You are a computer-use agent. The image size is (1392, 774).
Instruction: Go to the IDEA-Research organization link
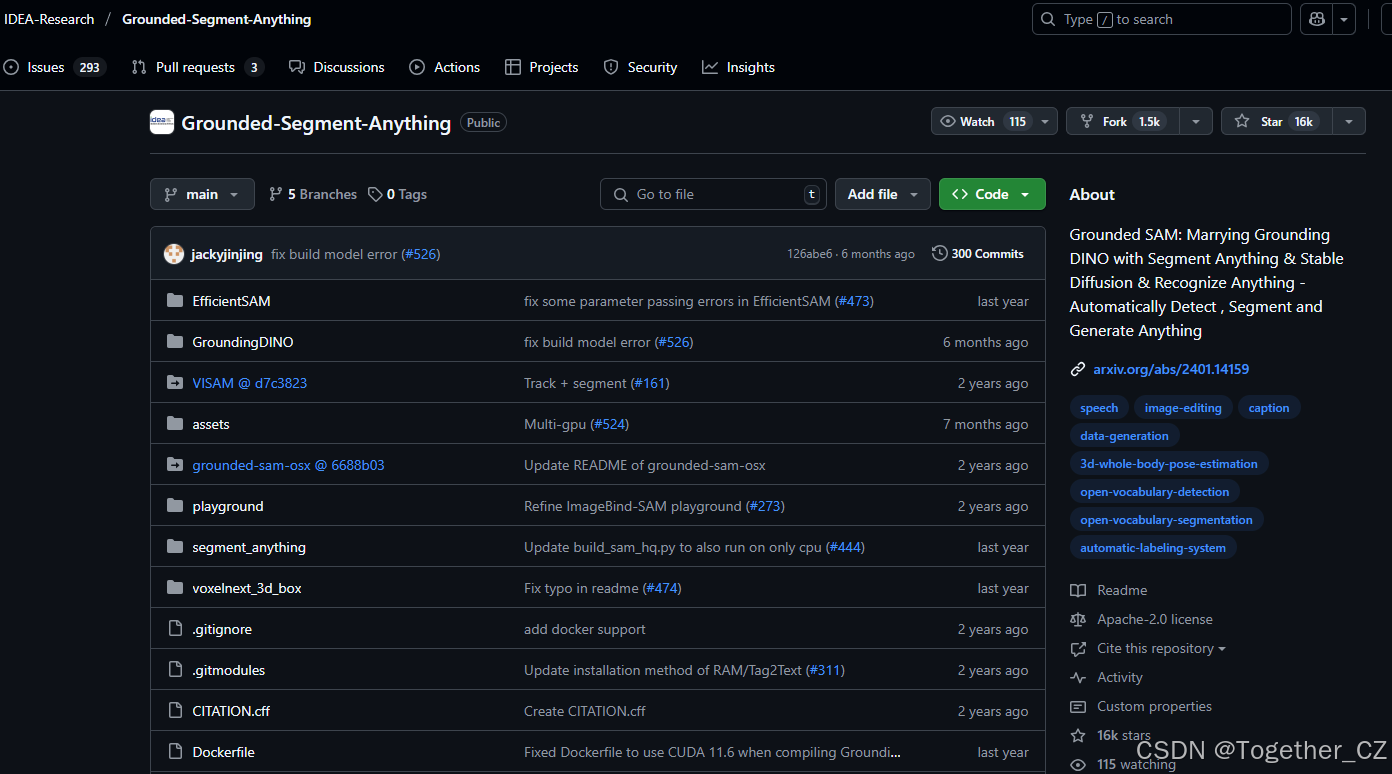coord(49,19)
